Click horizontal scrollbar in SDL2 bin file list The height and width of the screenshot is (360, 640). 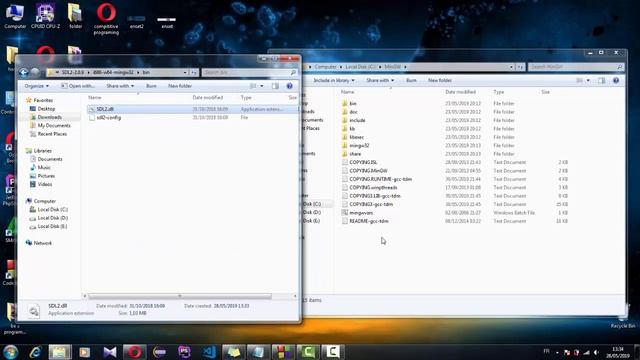(x=180, y=296)
